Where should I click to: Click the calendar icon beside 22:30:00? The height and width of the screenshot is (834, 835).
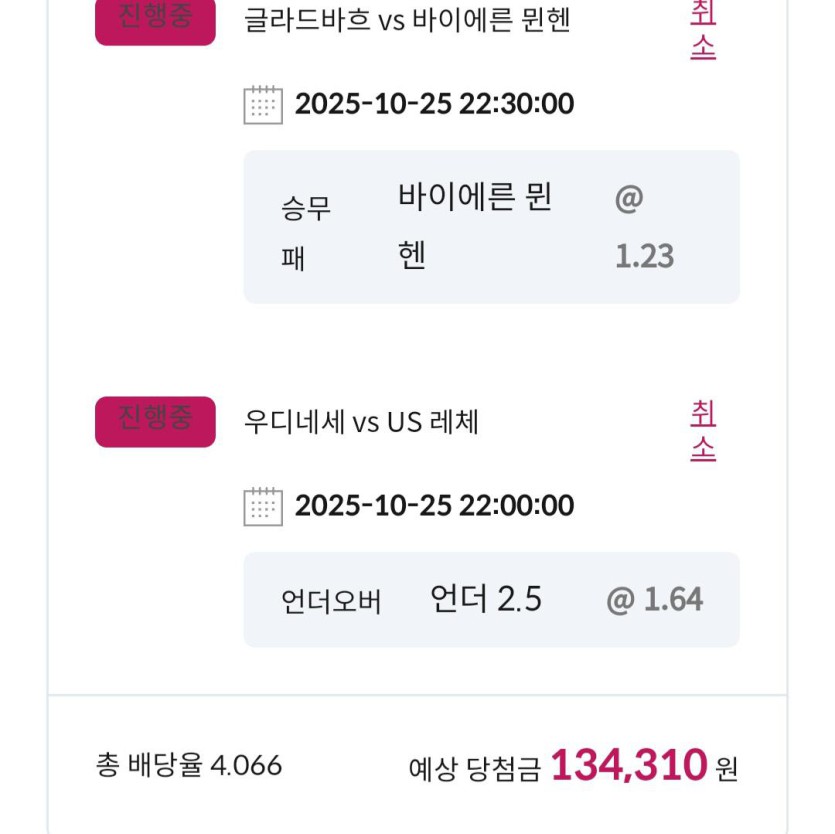pos(263,104)
